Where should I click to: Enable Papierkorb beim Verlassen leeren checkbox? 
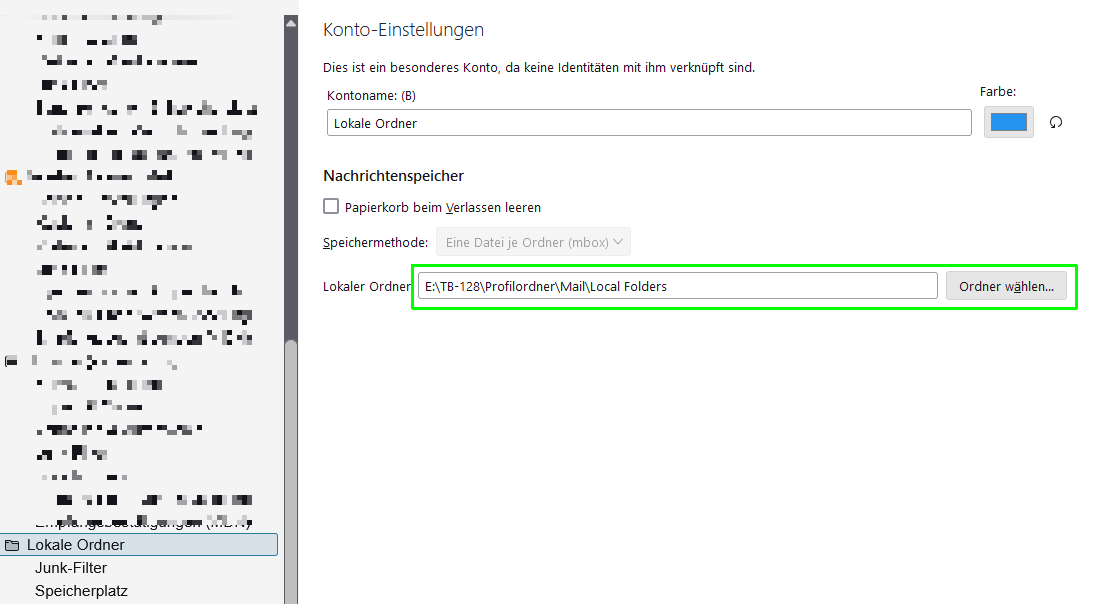point(331,206)
